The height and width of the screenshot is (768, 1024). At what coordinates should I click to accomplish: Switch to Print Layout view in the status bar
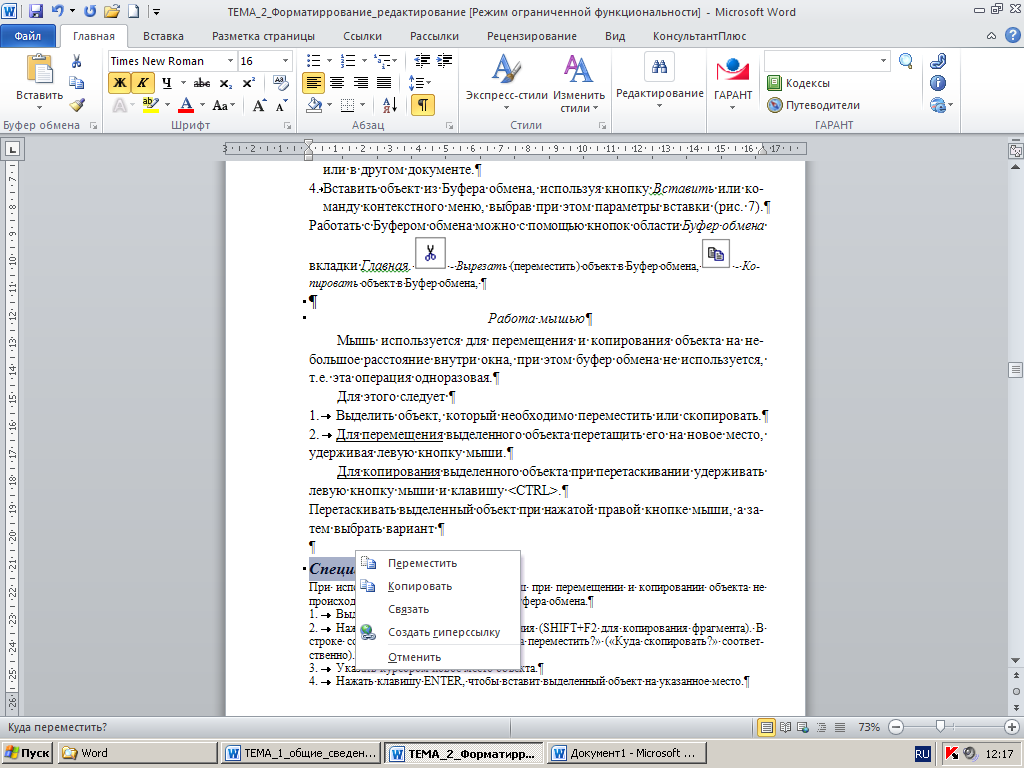click(767, 727)
